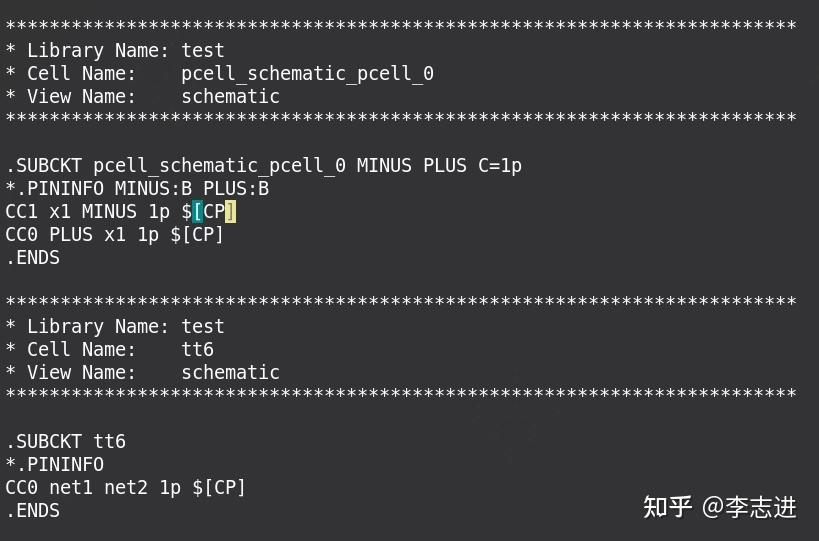Click the MINUS pin in .SUBCKT line

click(384, 166)
